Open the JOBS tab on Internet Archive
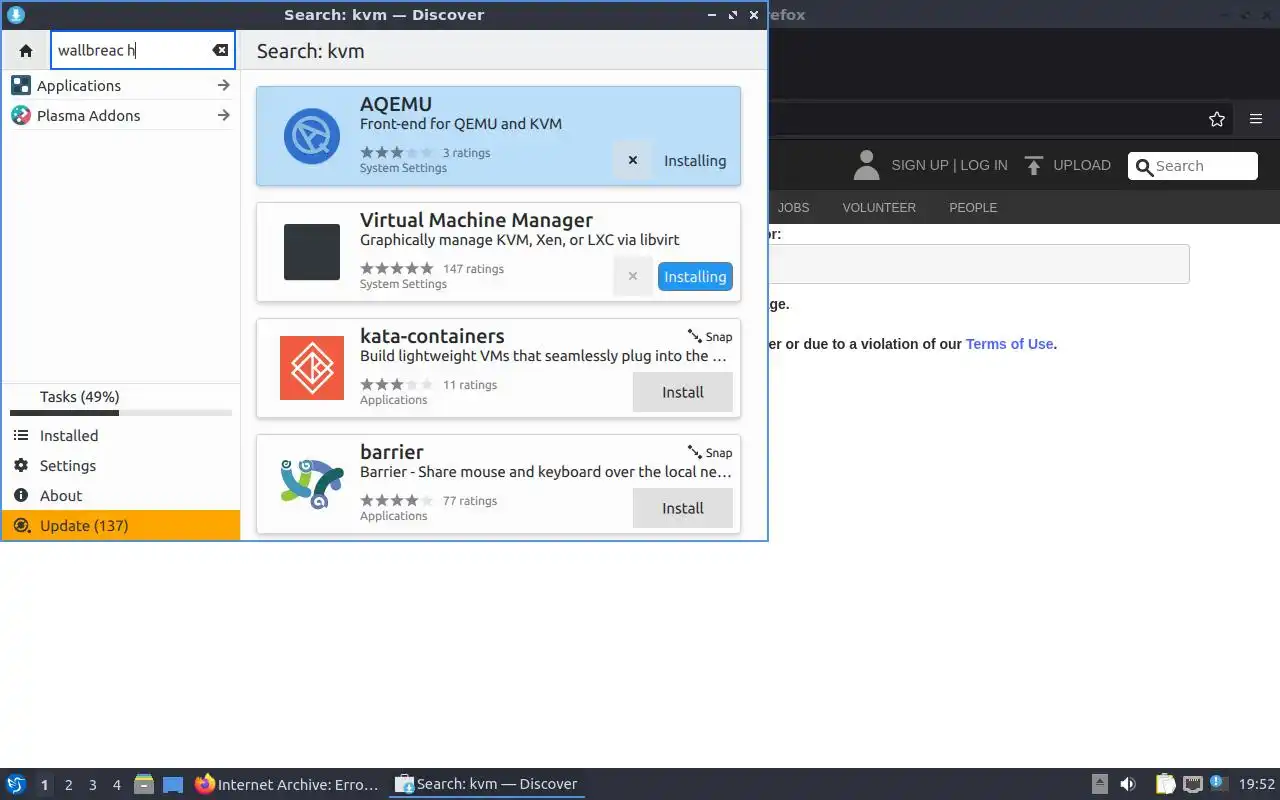Viewport: 1280px width, 800px height. click(x=793, y=208)
